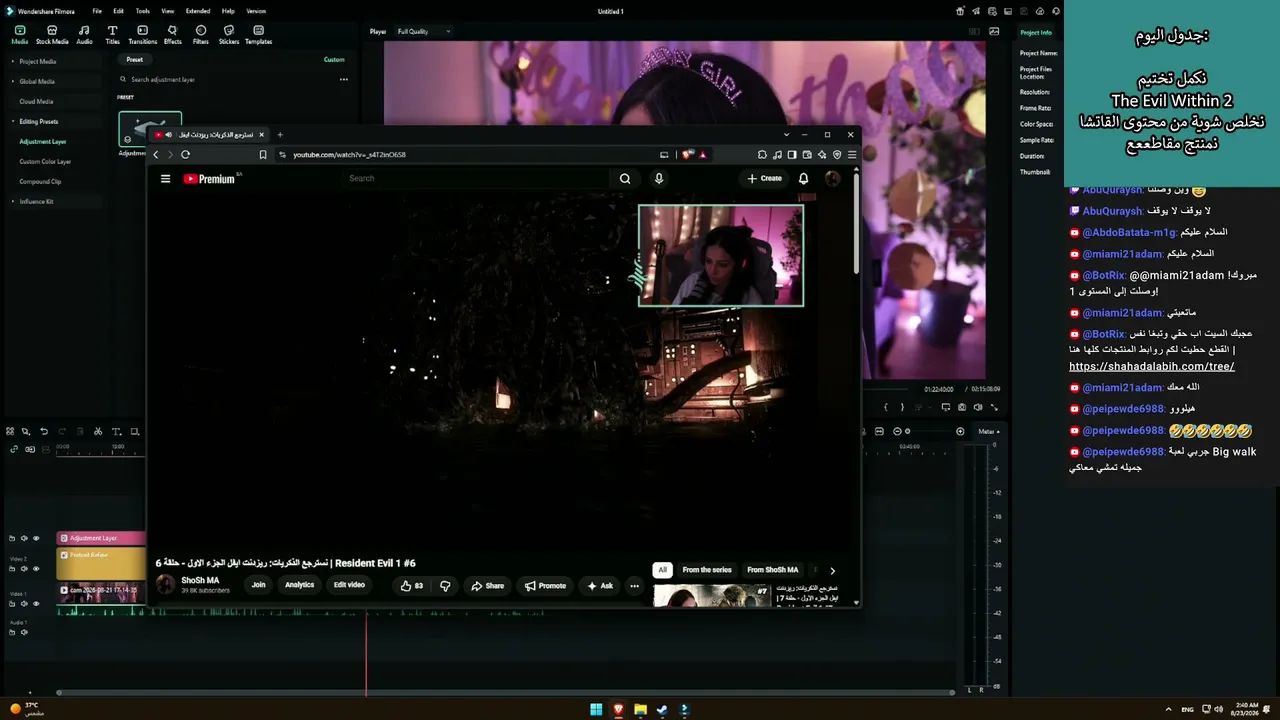Expand the Project Media tree item
This screenshot has width=1280, height=720.
12,62
